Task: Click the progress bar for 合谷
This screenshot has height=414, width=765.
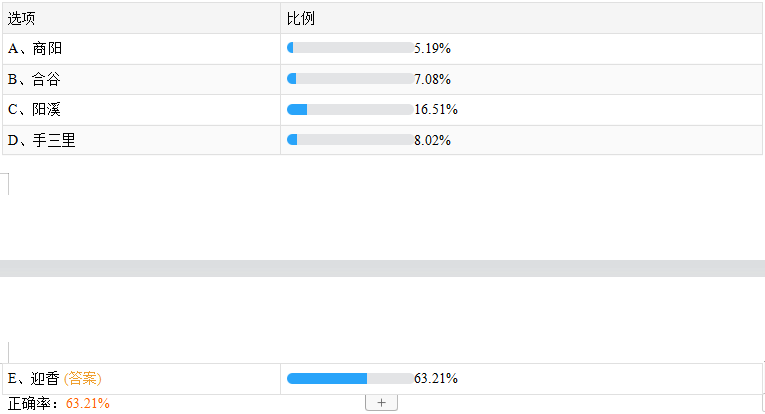Action: [350, 79]
